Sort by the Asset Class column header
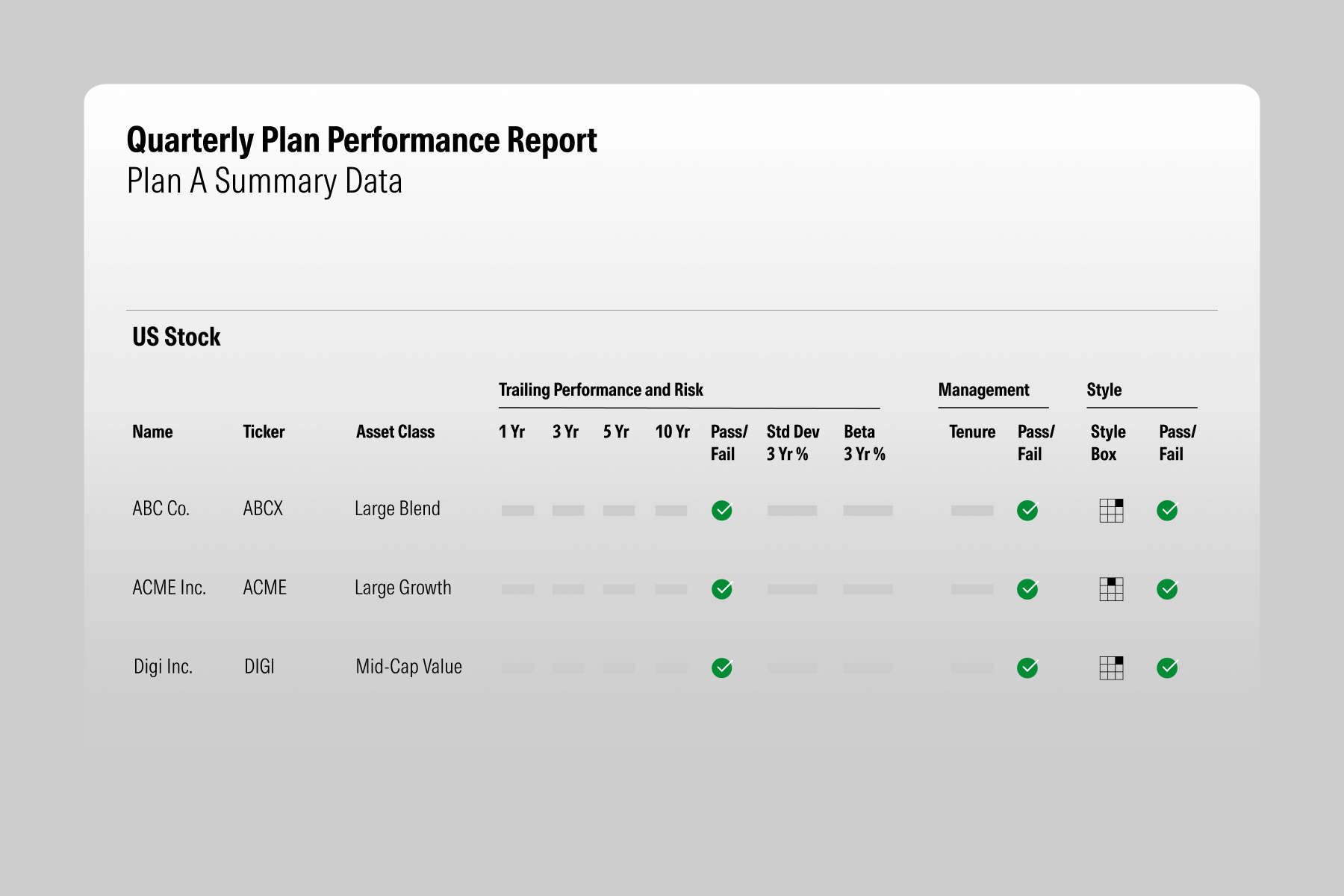The width and height of the screenshot is (1344, 896). pyautogui.click(x=395, y=432)
